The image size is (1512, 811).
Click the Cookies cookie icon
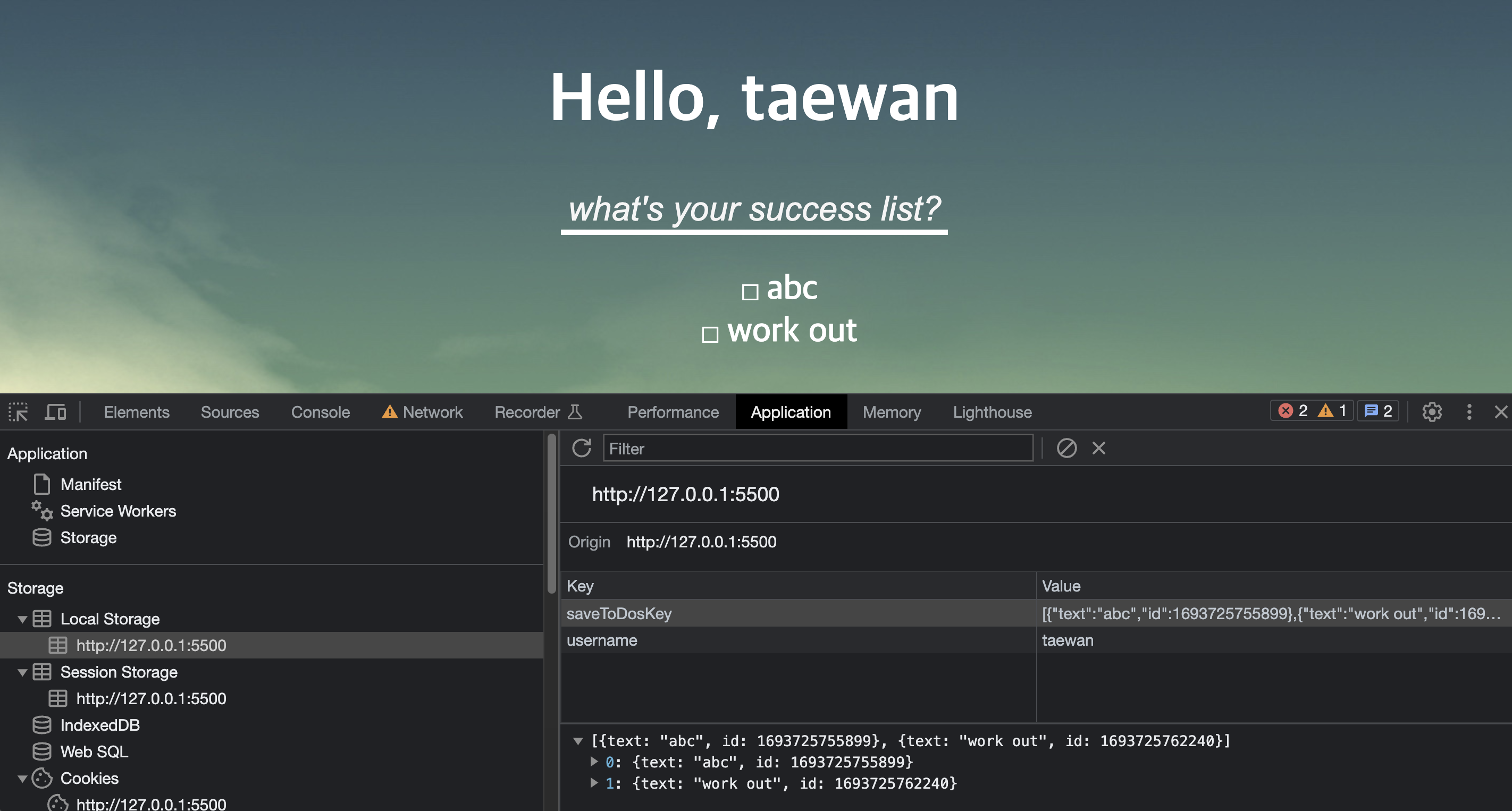41,778
